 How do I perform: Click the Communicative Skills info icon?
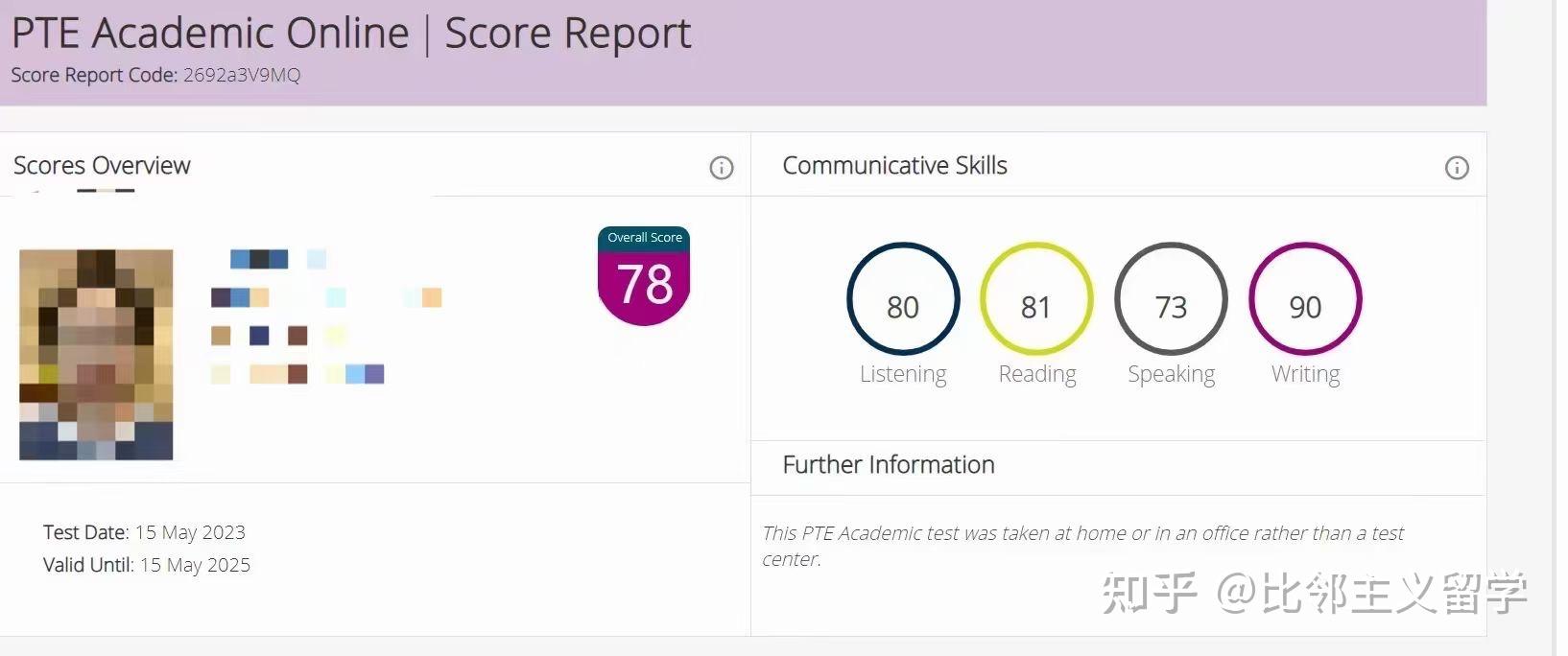tap(1457, 168)
